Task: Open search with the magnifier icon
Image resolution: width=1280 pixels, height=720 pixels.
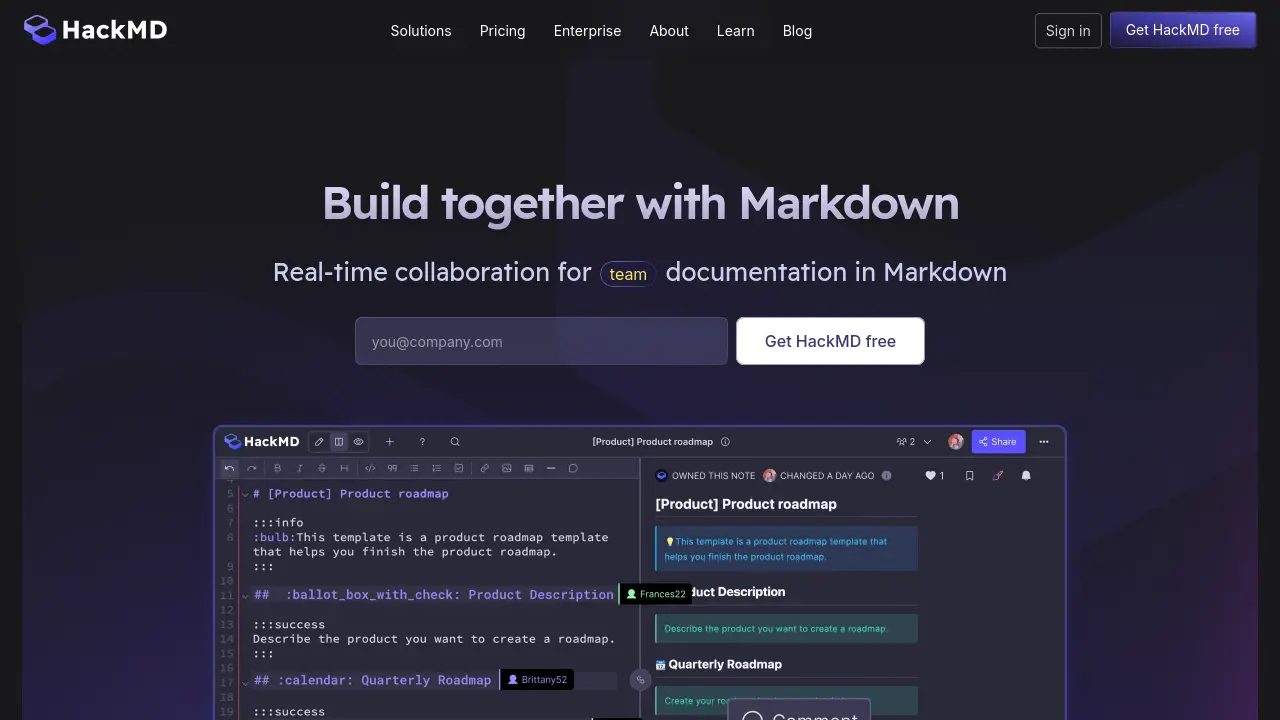Action: click(x=455, y=442)
